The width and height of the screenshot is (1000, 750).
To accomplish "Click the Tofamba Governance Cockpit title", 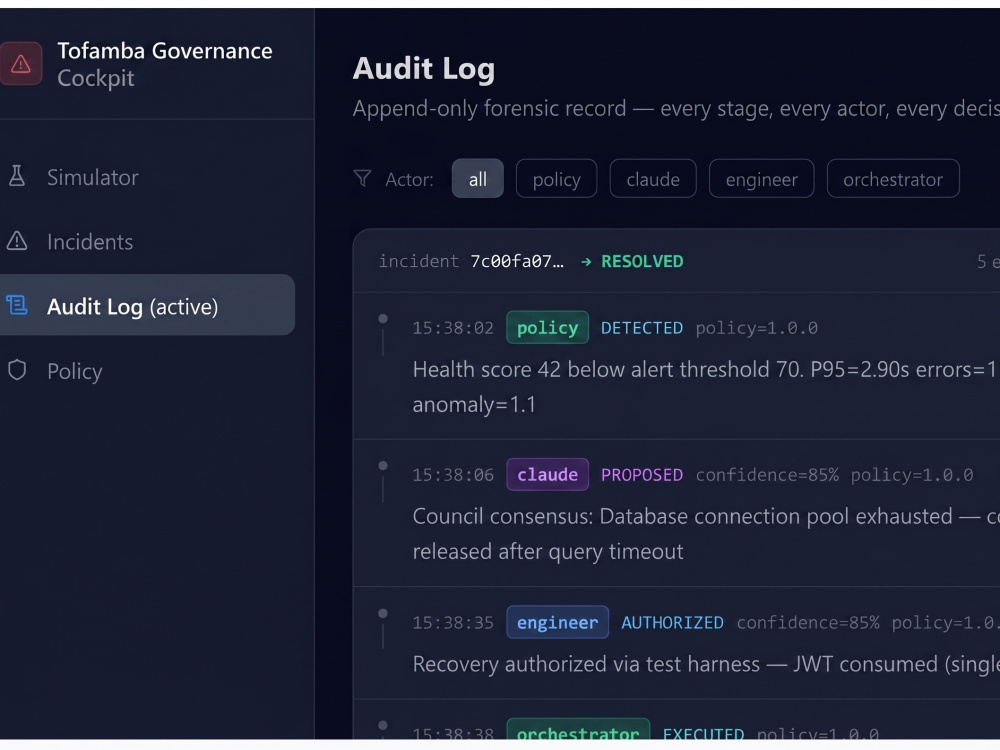I will tap(165, 64).
